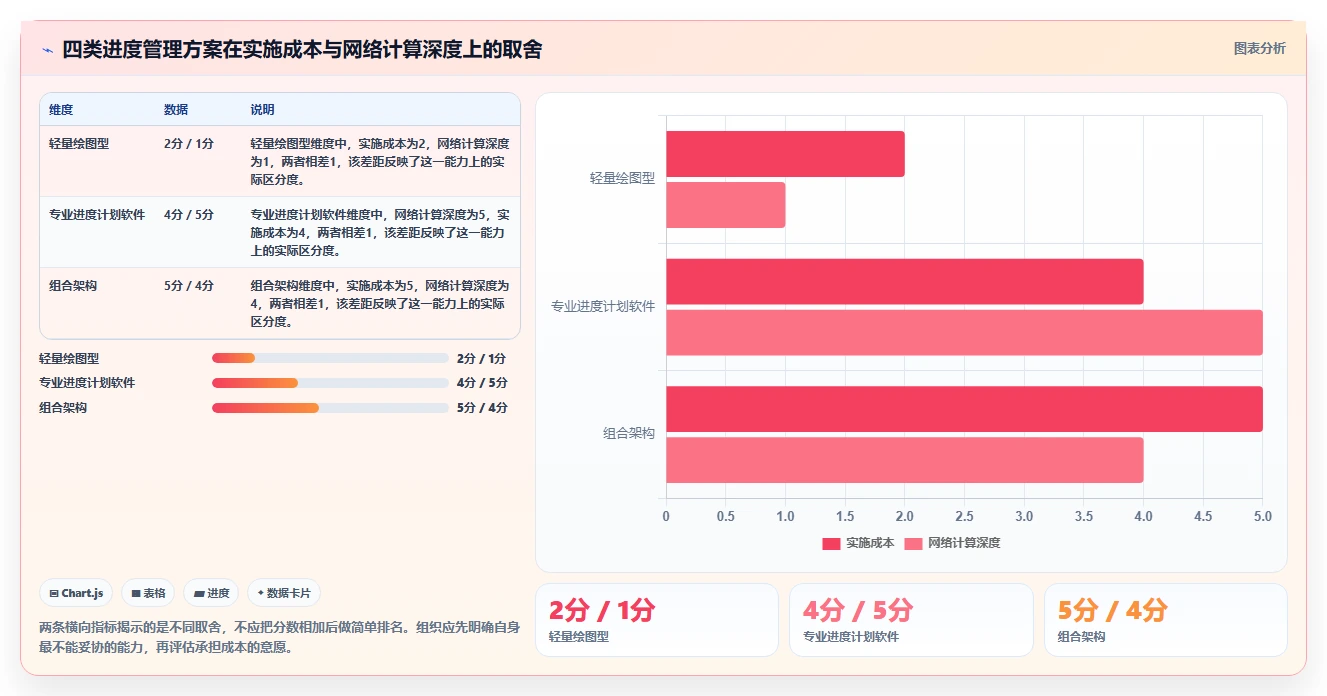Click the 说明 column header
The height and width of the screenshot is (696, 1327).
(x=262, y=110)
